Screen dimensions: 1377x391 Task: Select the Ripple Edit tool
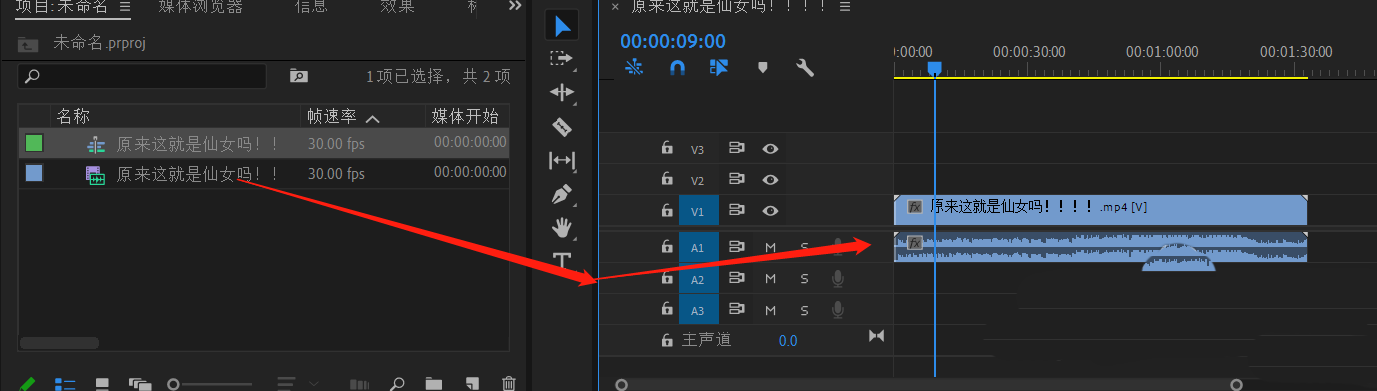point(562,92)
